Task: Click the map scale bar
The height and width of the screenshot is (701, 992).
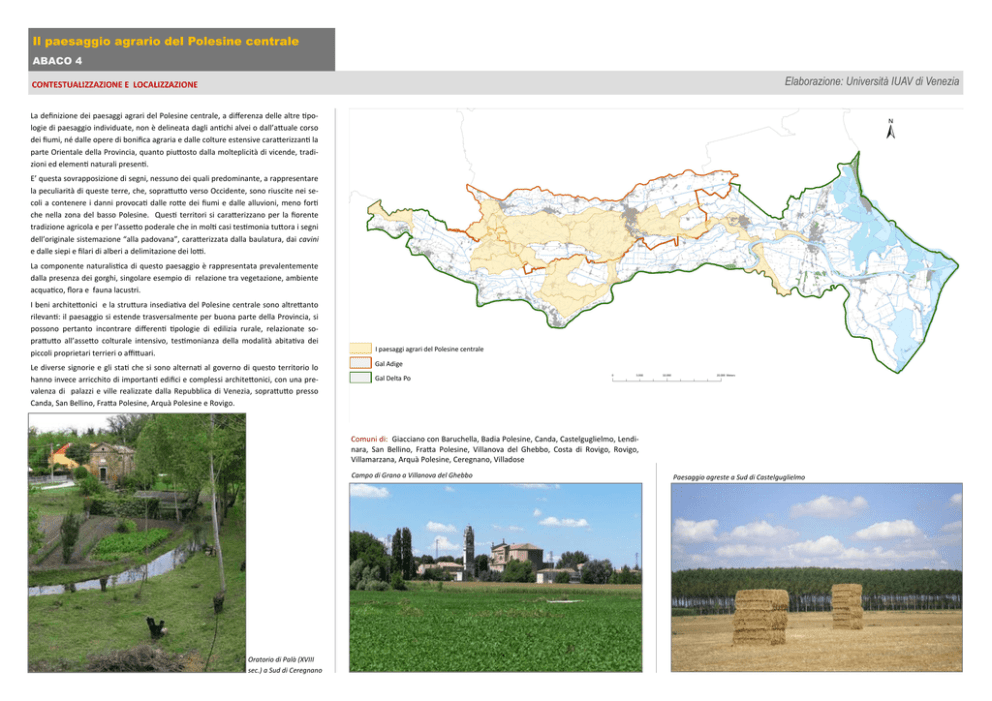Action: point(673,378)
